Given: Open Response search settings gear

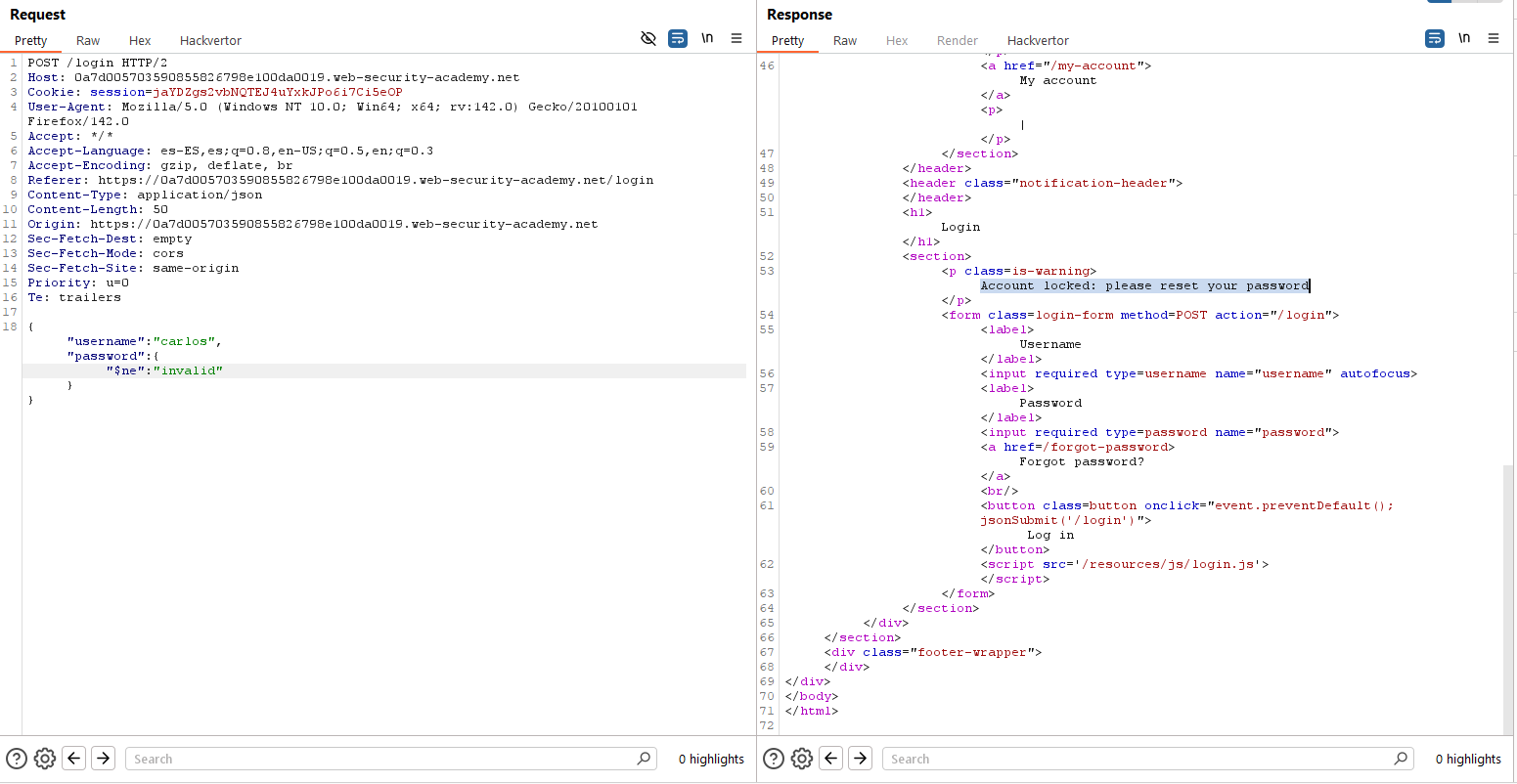Looking at the screenshot, I should (x=802, y=759).
